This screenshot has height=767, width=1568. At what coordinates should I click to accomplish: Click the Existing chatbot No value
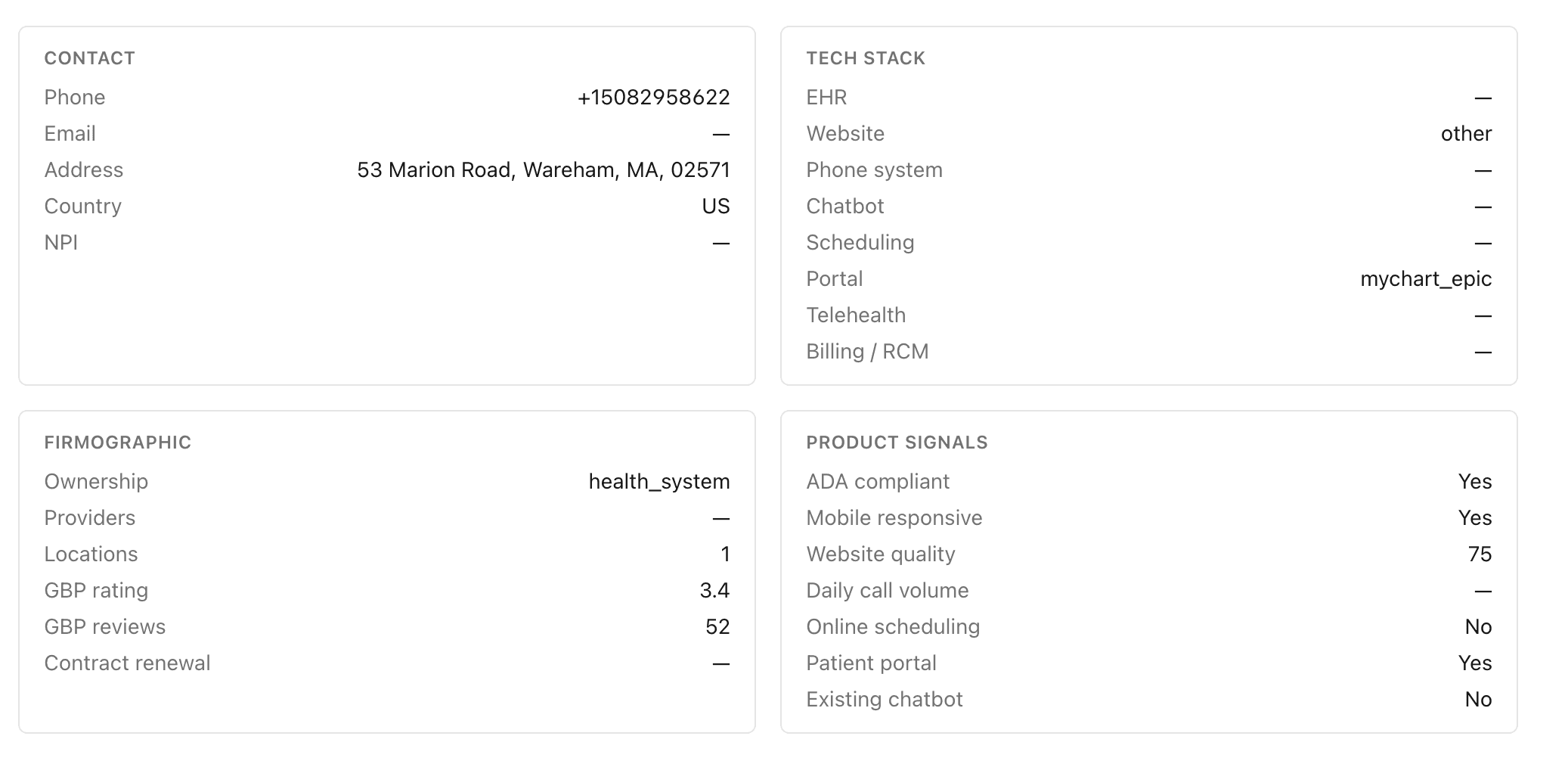tap(1478, 700)
